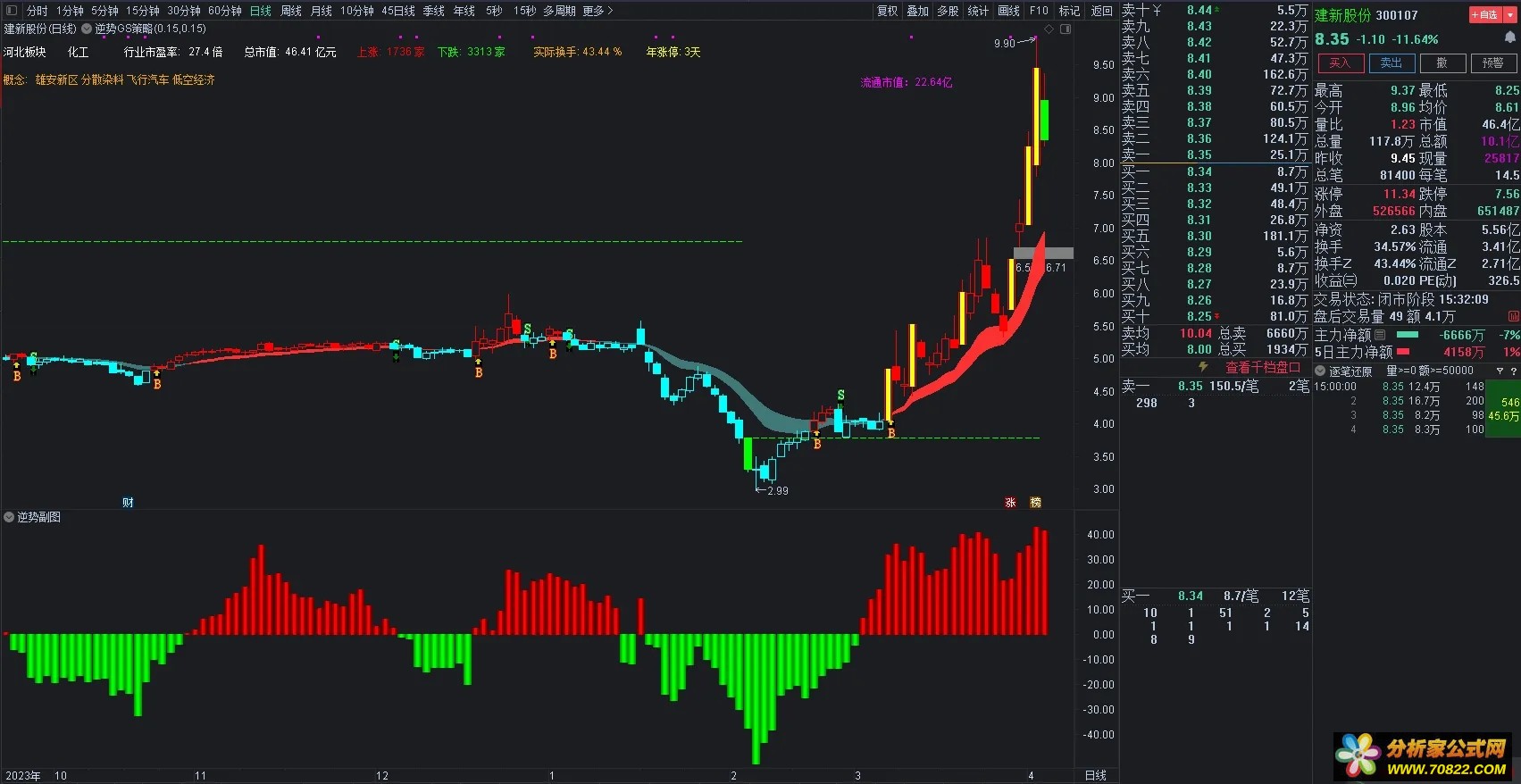The image size is (1521, 784).
Task: Click the 建新股份 300107 stock title
Action: coord(1366,15)
